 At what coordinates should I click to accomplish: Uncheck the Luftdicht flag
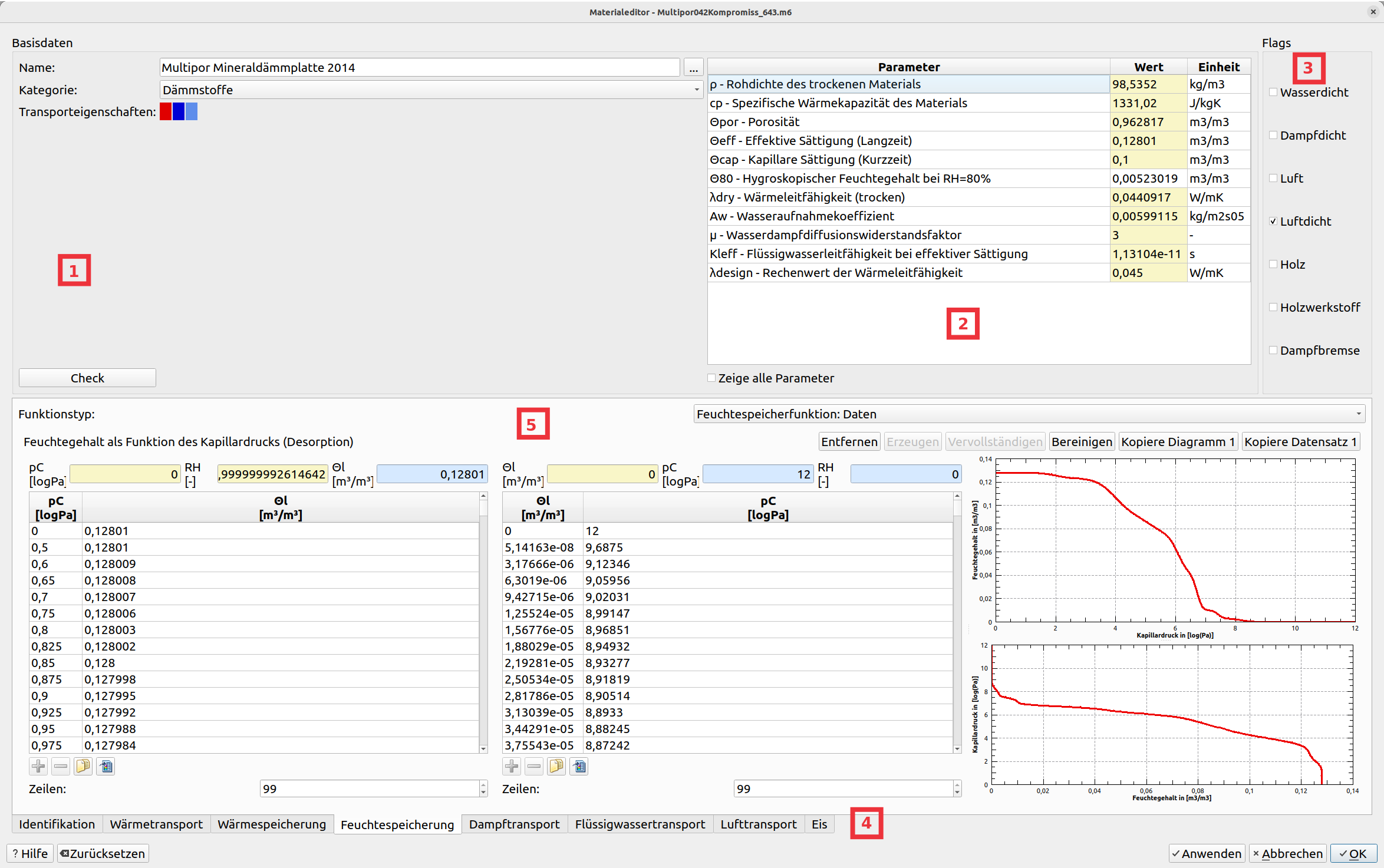(x=1273, y=221)
